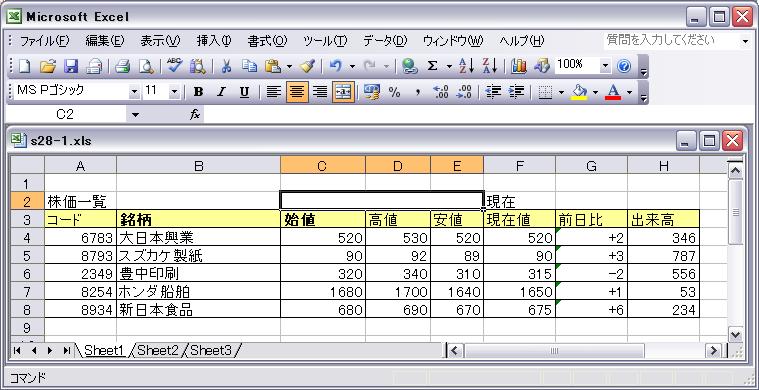Open the 挿入(I) menu

pos(214,41)
